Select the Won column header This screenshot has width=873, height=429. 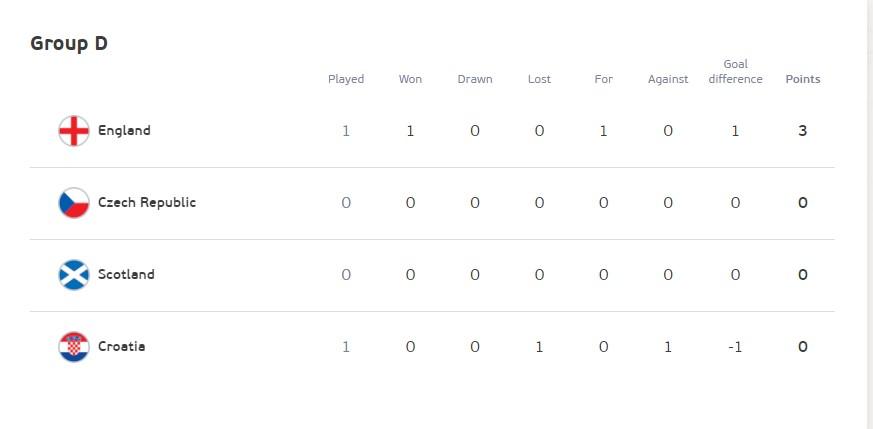[x=410, y=79]
